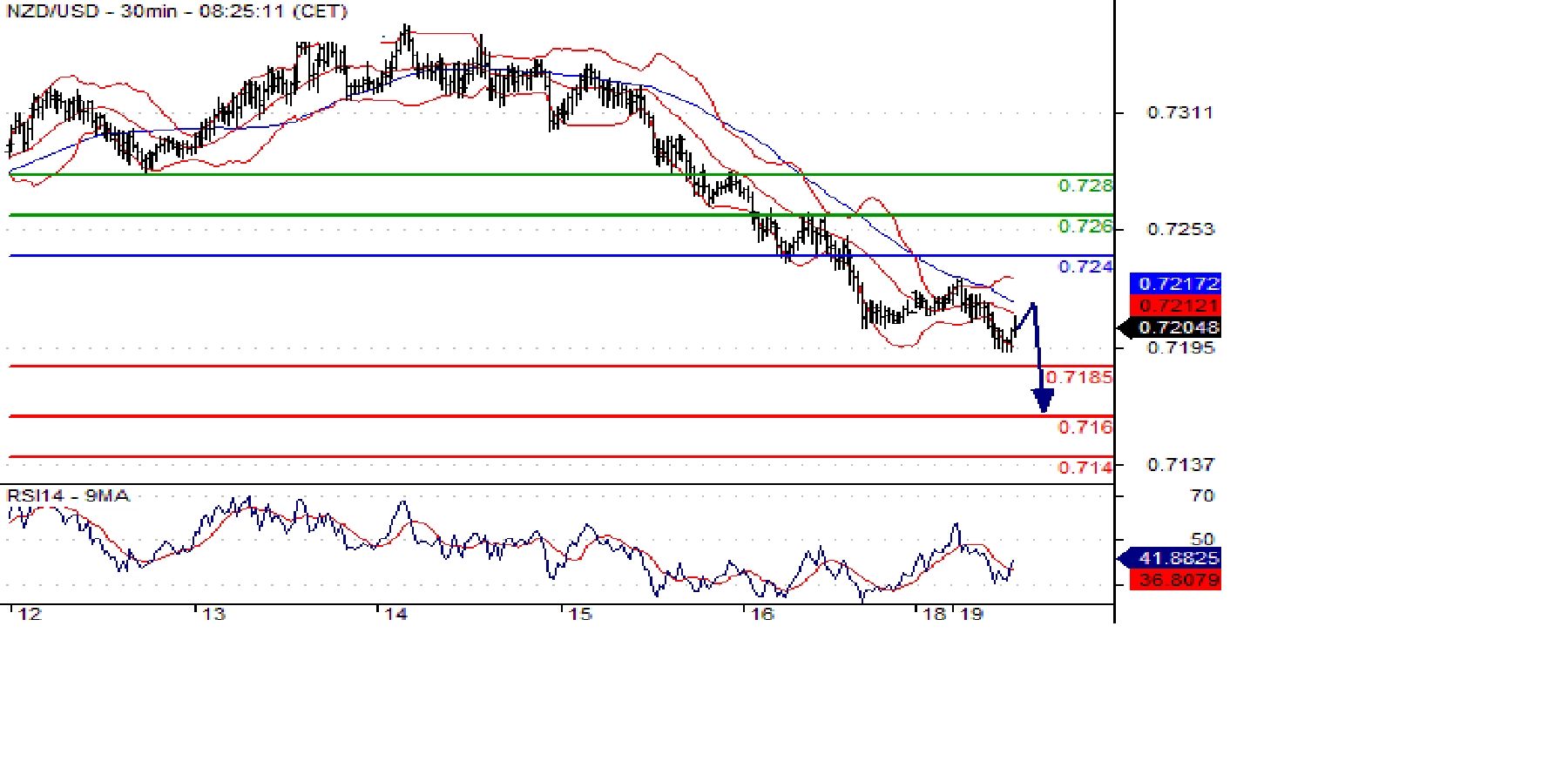This screenshot has height=761, width=1568.
Task: Click date 12 on the time axis
Action: click(x=30, y=615)
